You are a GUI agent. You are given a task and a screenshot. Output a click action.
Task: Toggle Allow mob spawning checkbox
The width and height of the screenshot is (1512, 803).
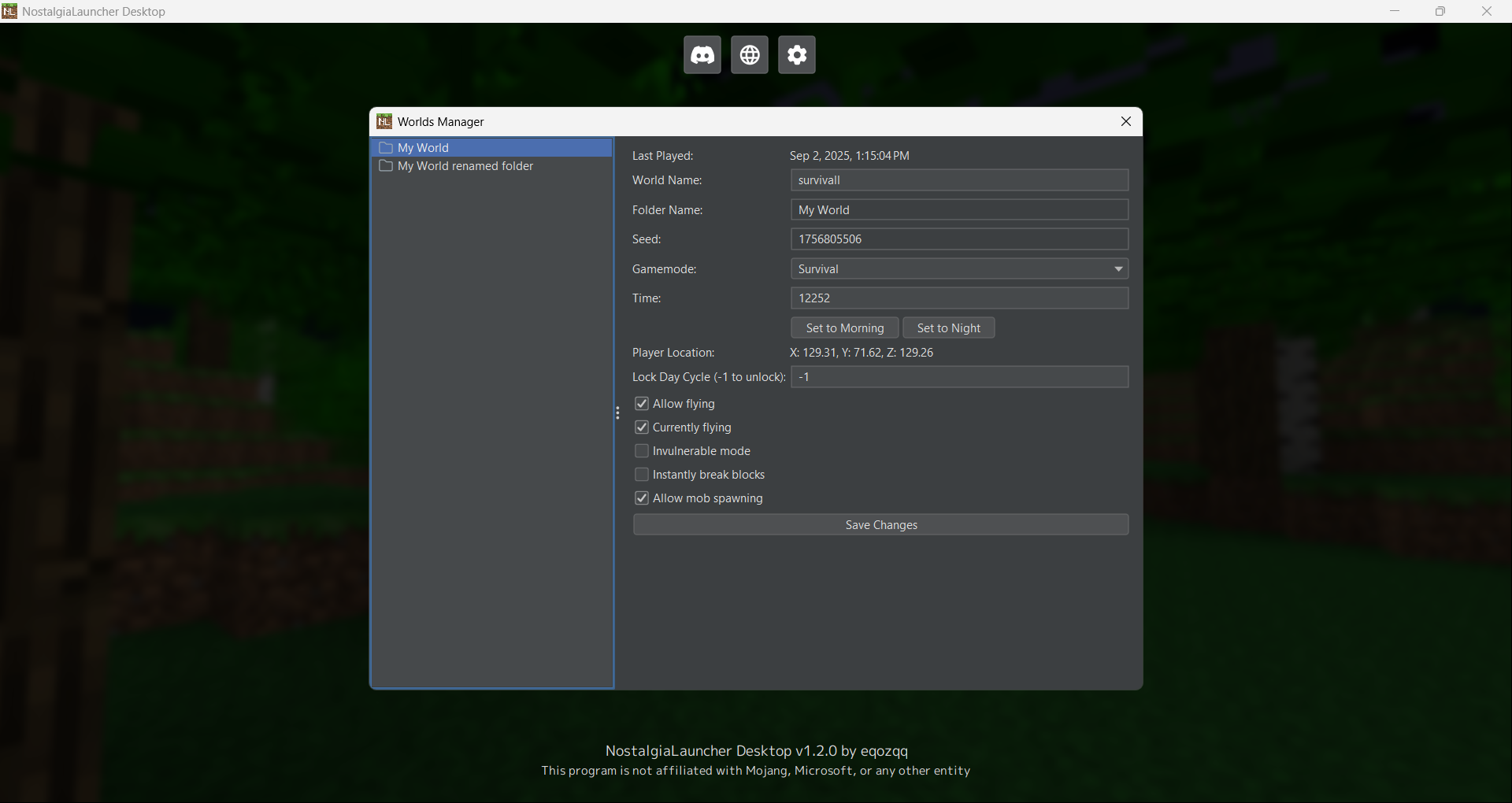pos(642,498)
